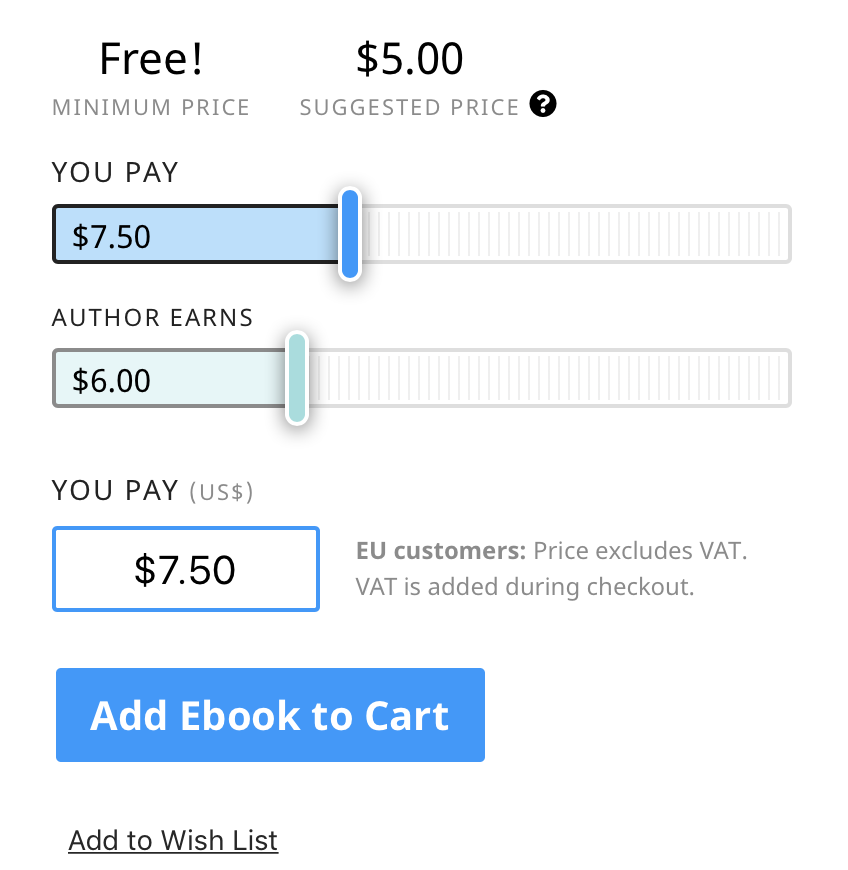Click the empty You Pay slider track
This screenshot has height=870, width=848.
pos(575,234)
